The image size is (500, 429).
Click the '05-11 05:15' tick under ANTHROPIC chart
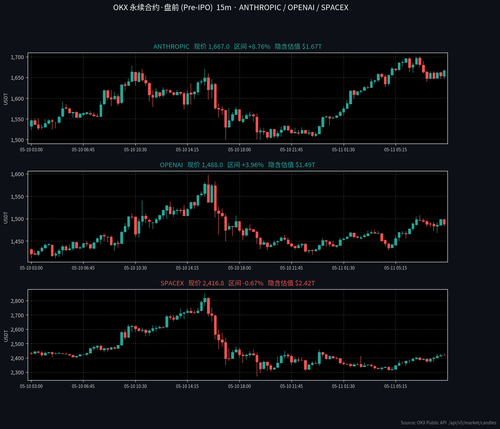point(395,150)
